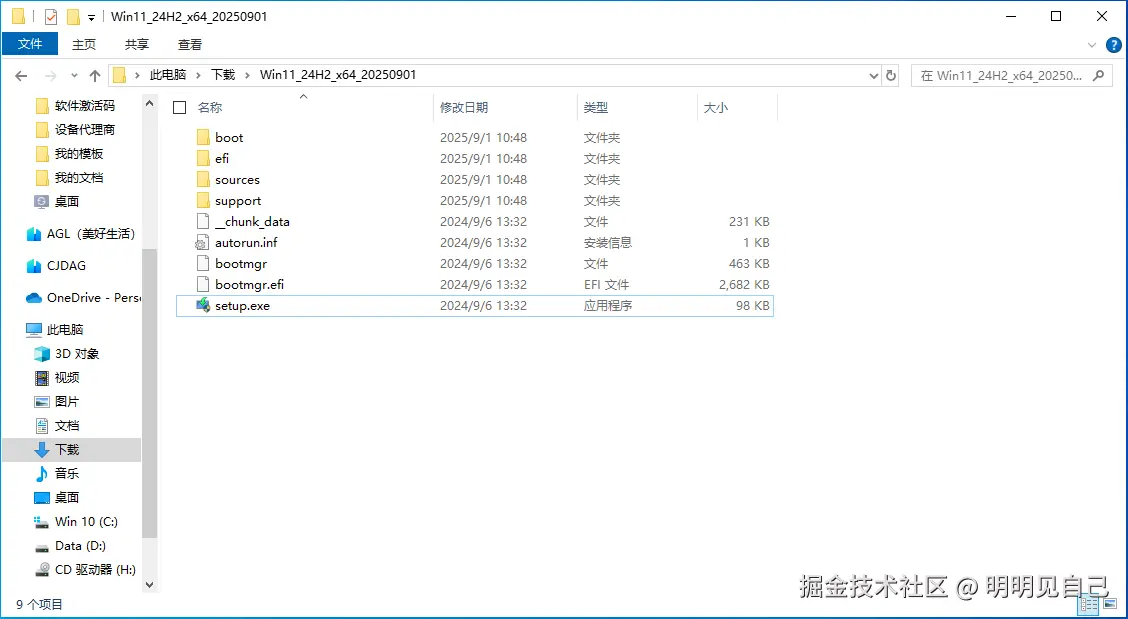
Task: Open the 文件 menu tab
Action: [x=30, y=44]
